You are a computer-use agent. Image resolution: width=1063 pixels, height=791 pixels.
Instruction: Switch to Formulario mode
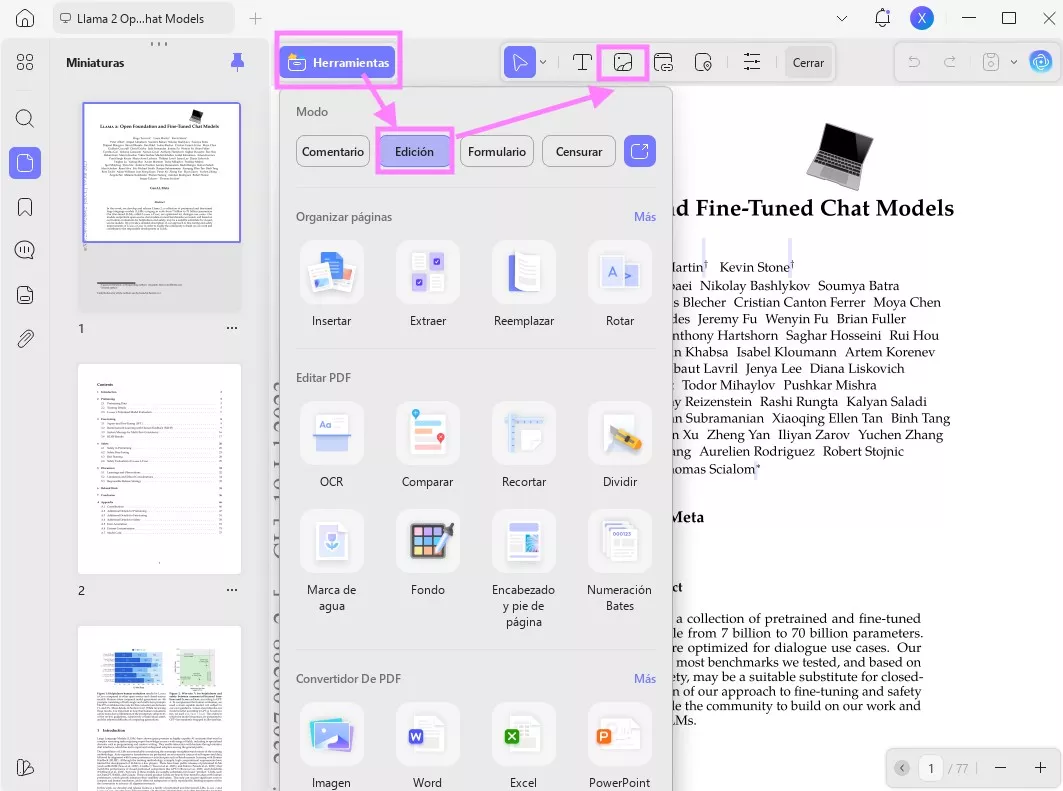(x=497, y=151)
